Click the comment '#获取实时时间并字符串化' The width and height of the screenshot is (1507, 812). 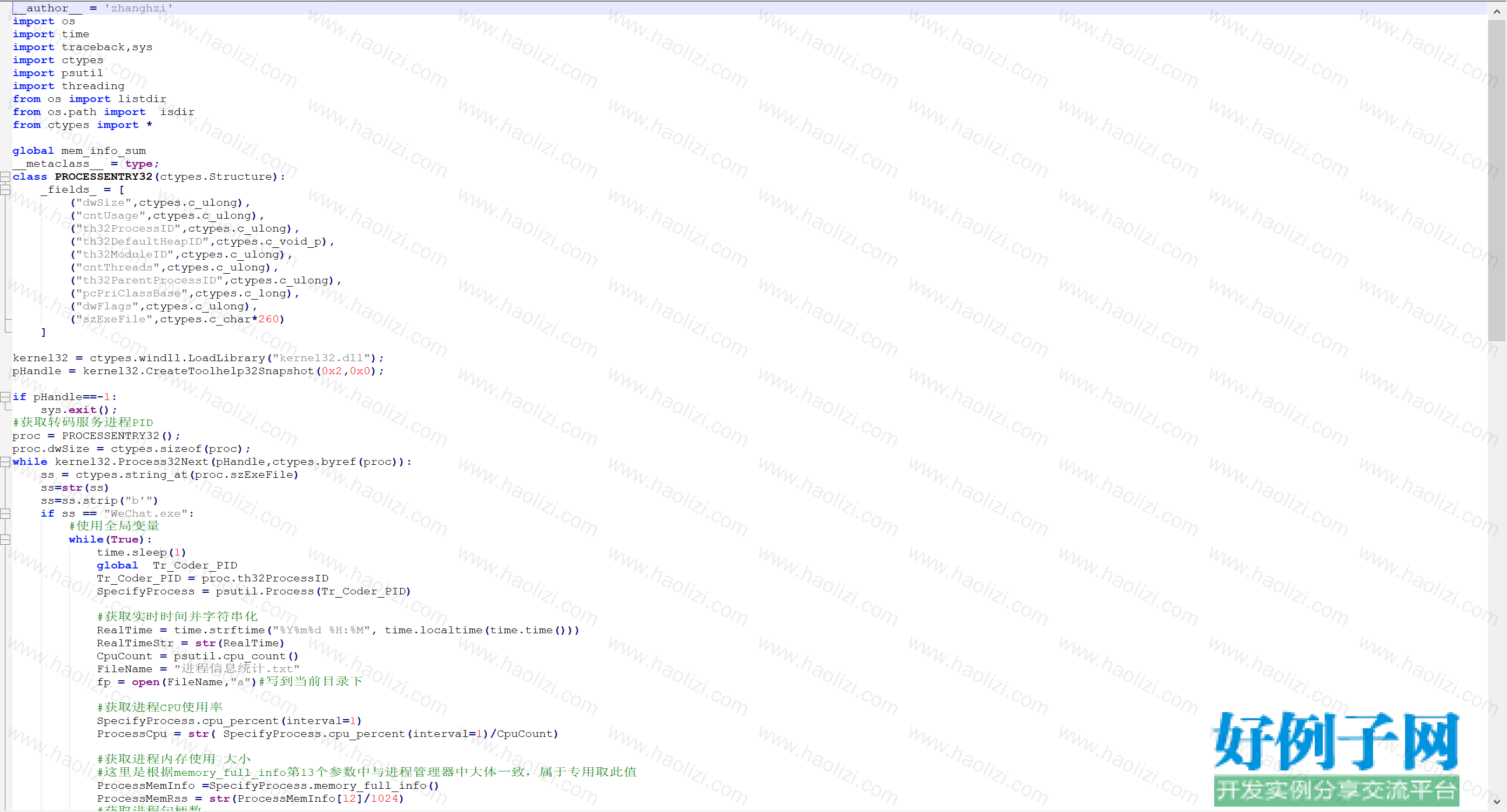177,617
